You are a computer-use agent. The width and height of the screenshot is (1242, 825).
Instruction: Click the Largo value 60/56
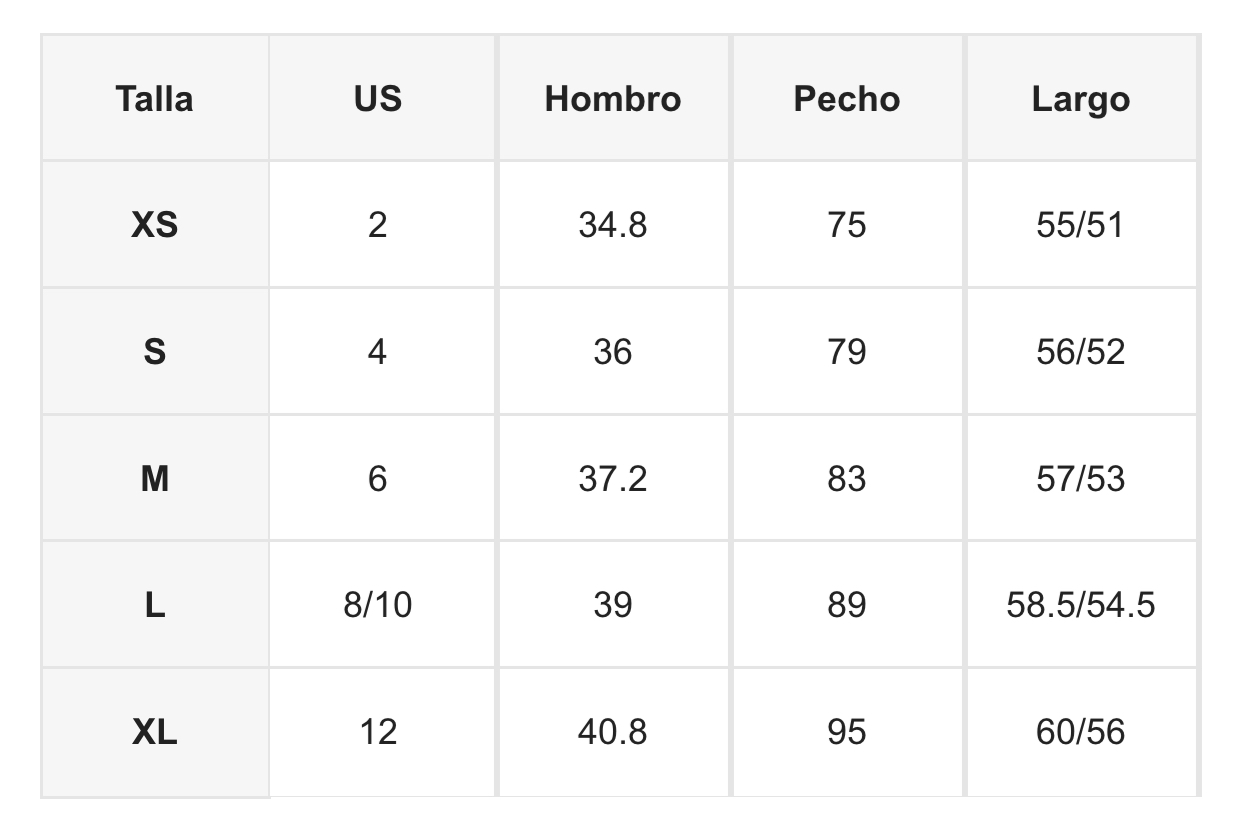[x=1080, y=732]
